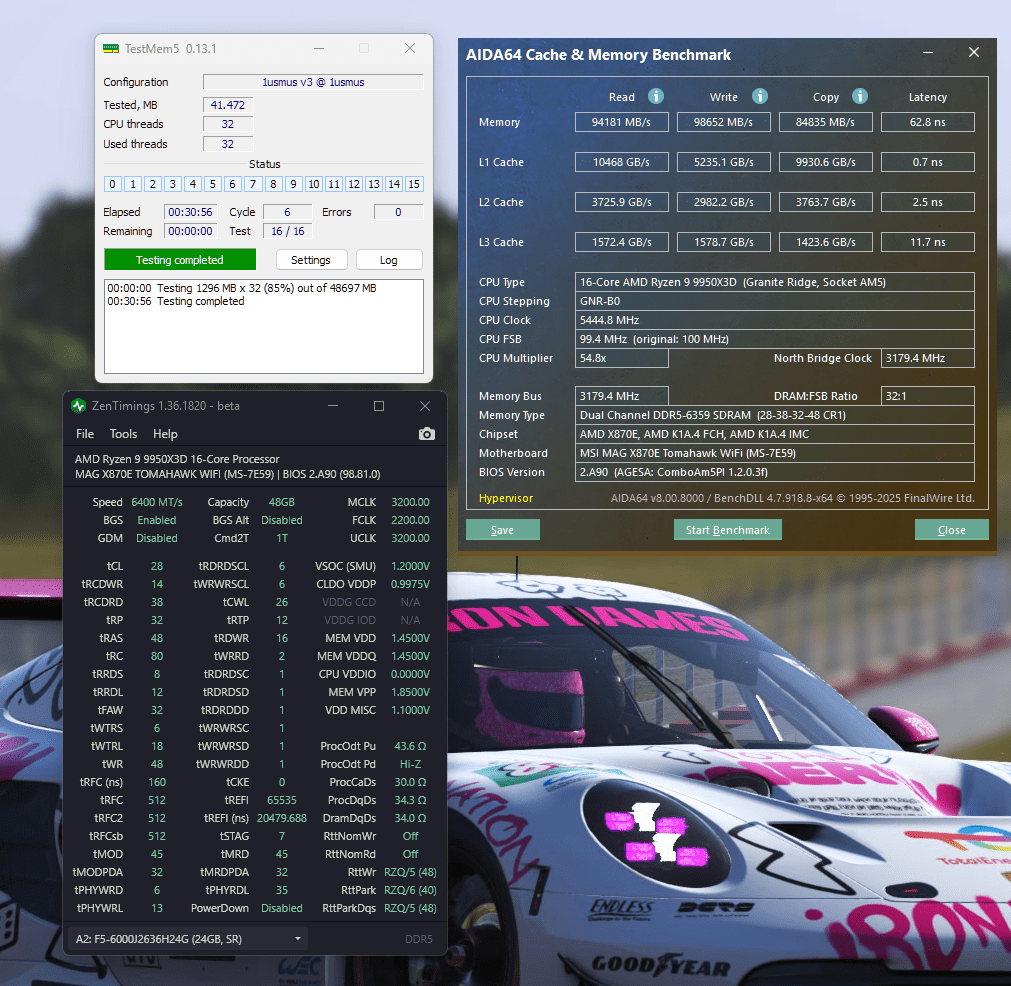The width and height of the screenshot is (1011, 986).
Task: Click CPU Type field 16-Core AMD Ryzen 9 9950X3D
Action: pos(774,282)
